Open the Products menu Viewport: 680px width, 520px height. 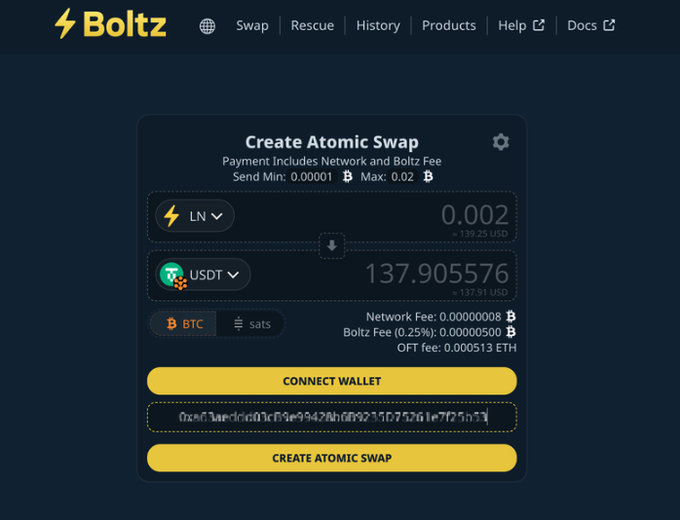coord(449,25)
